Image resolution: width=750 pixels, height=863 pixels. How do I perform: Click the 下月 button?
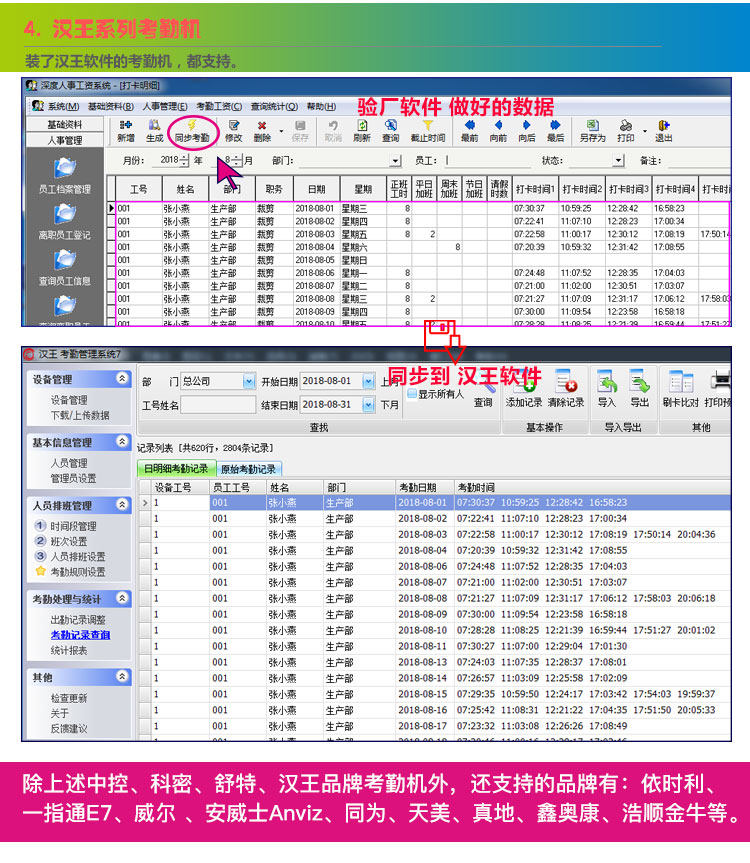pyautogui.click(x=390, y=405)
